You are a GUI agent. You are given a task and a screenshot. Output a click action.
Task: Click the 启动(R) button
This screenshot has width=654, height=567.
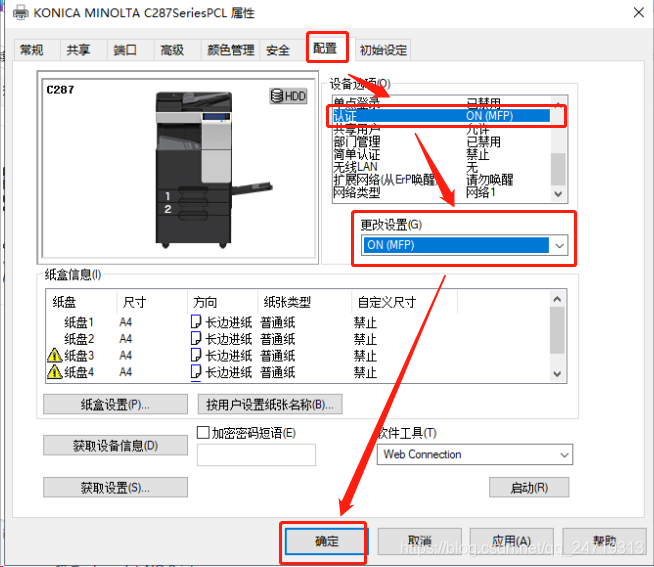529,487
